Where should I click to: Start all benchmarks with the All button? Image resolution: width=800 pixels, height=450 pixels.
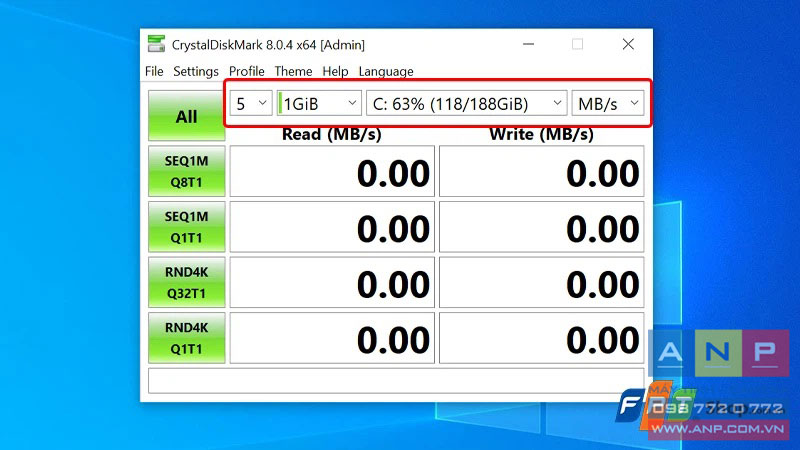[x=187, y=116]
